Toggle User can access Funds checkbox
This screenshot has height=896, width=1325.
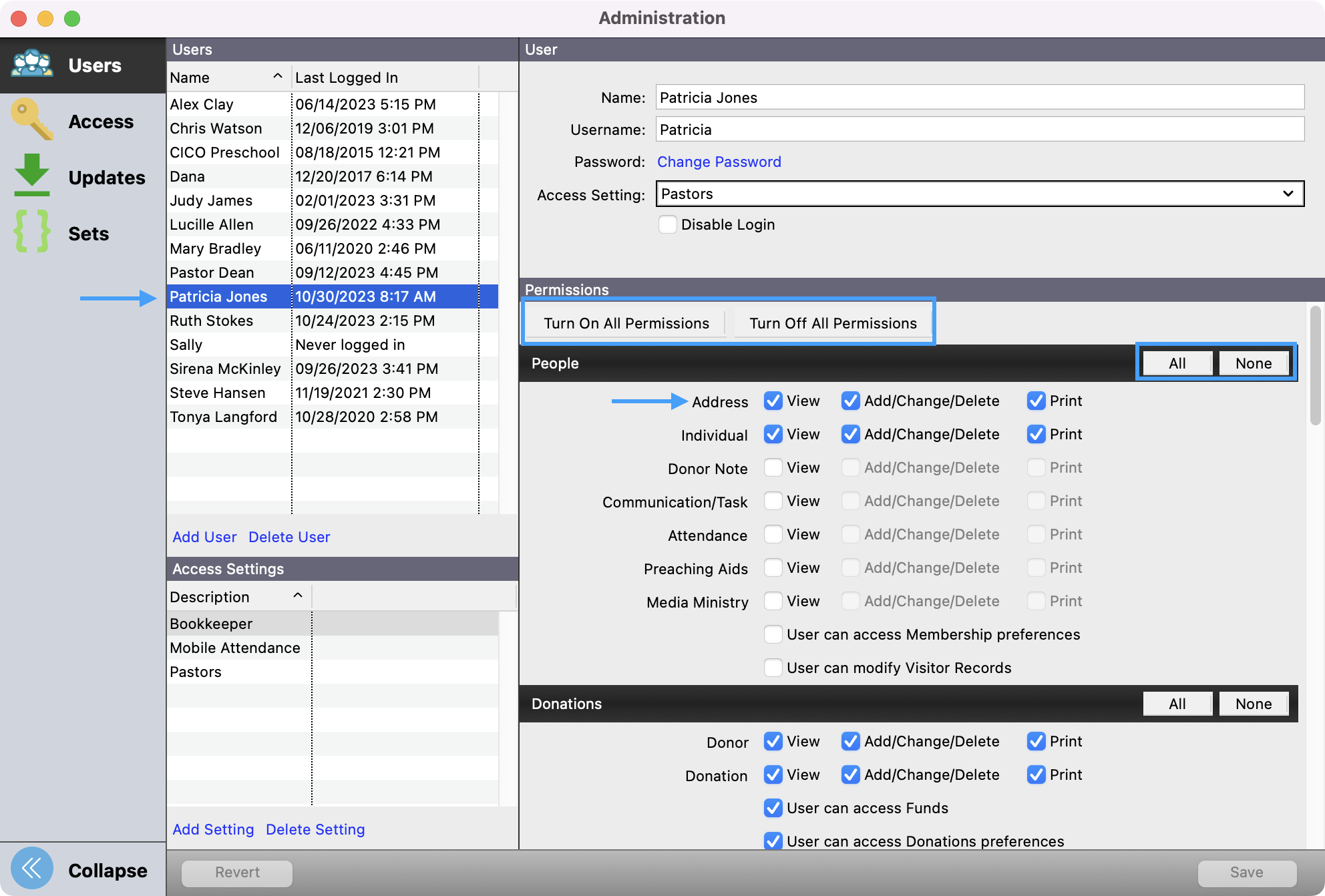(773, 808)
